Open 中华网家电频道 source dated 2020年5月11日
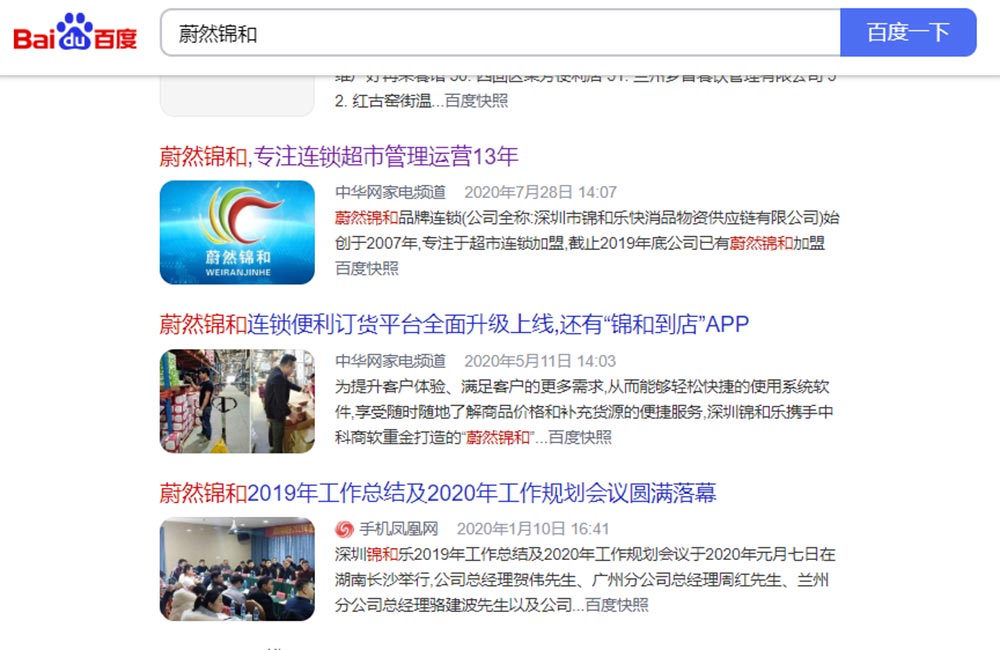 tap(390, 361)
